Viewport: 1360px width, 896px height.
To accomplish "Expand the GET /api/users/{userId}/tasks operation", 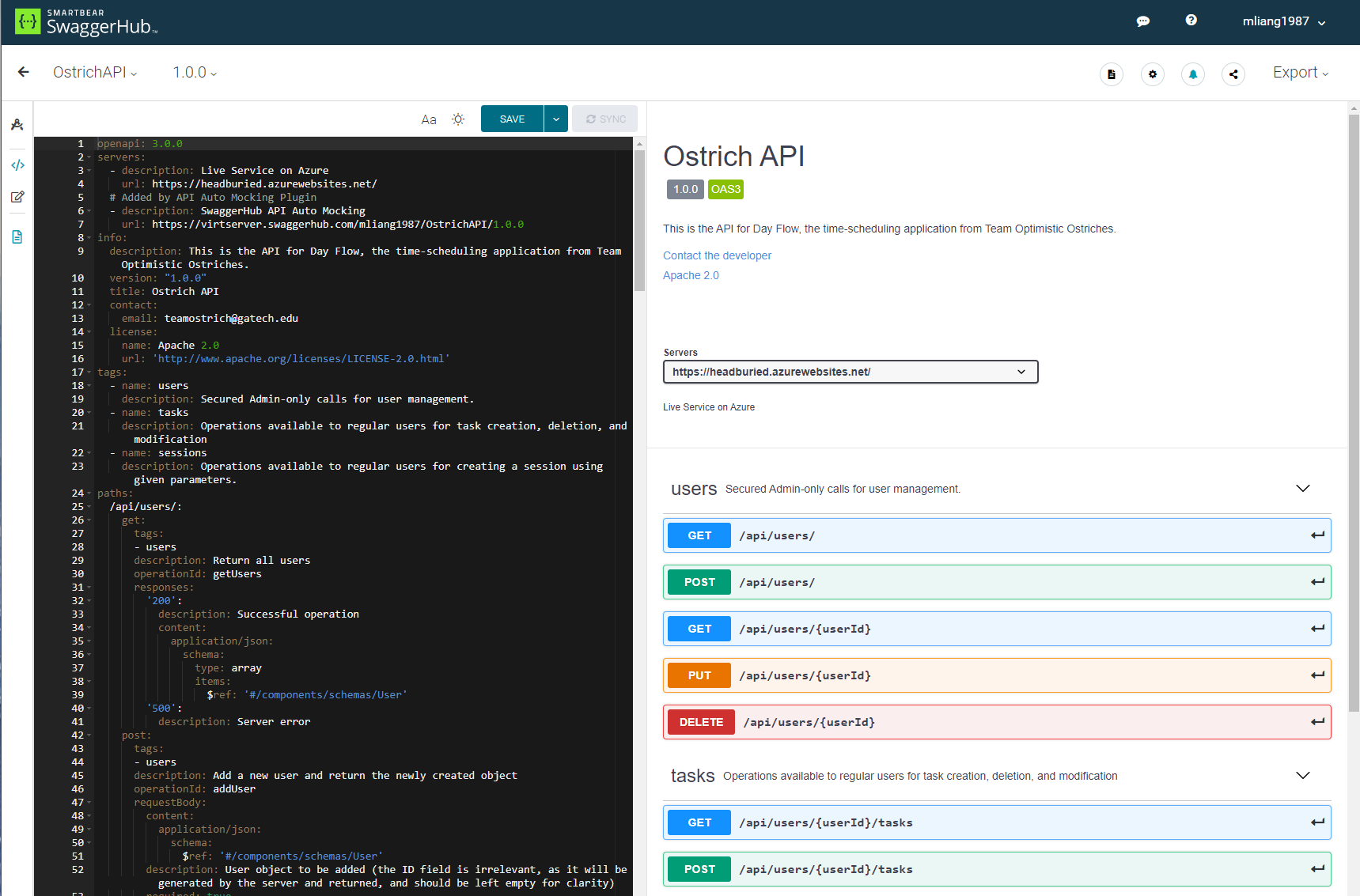I will (997, 822).
